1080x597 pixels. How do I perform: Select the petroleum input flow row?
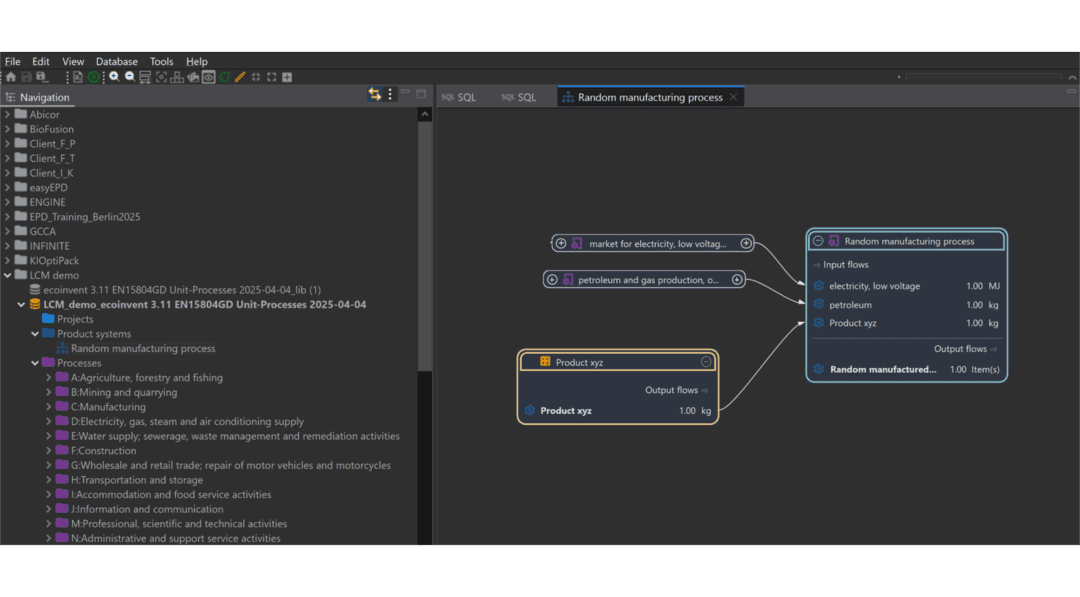850,305
